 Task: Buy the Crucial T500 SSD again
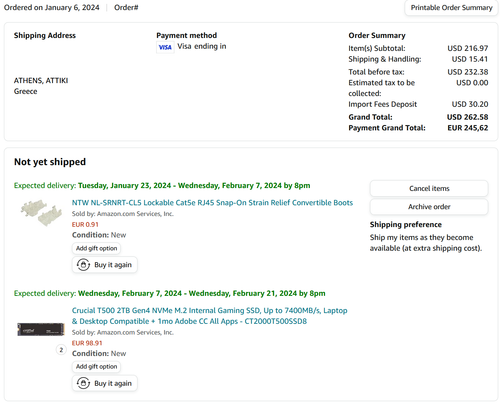(105, 383)
